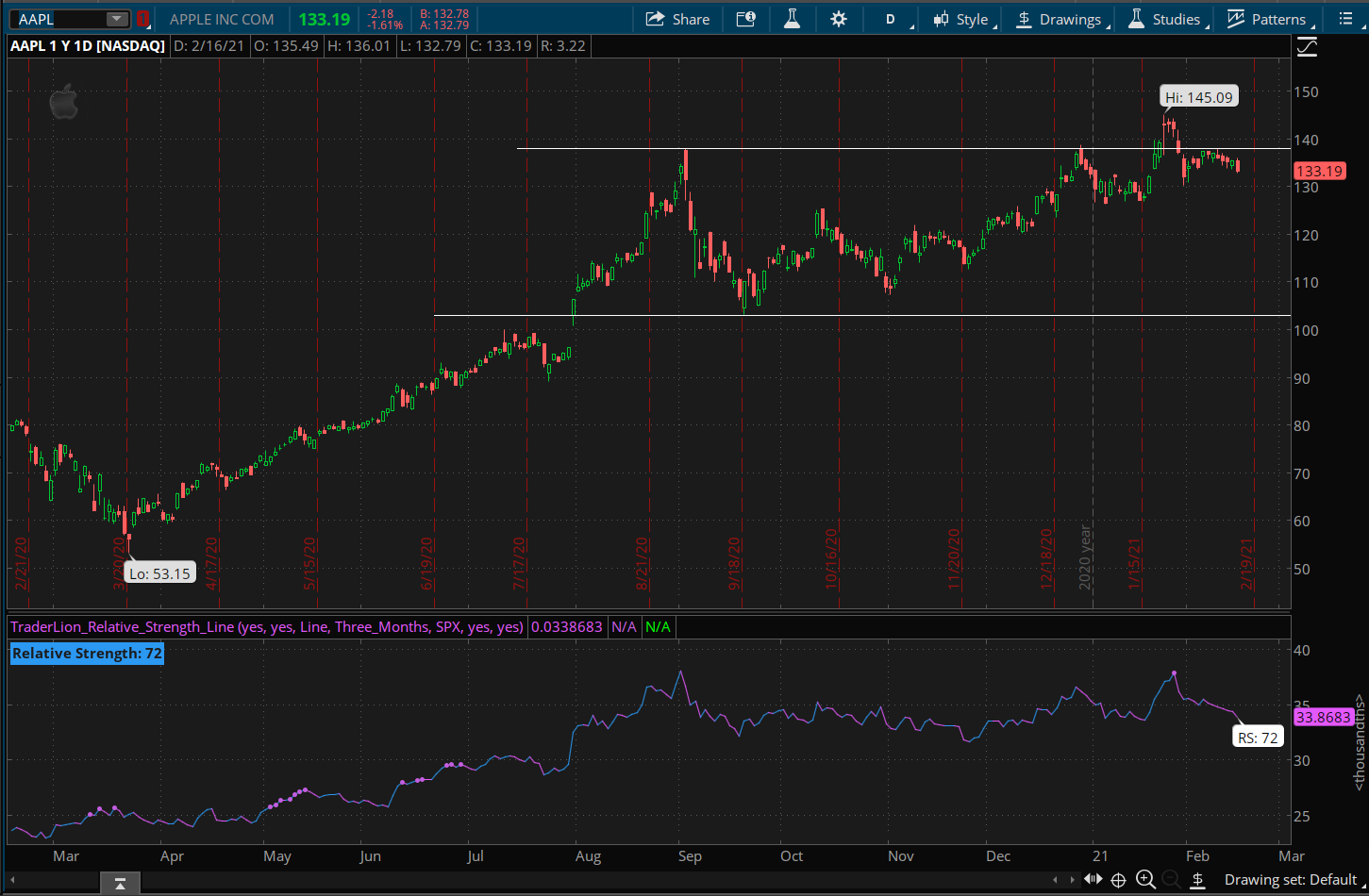
Task: Open chart settings gear icon
Action: 839,19
